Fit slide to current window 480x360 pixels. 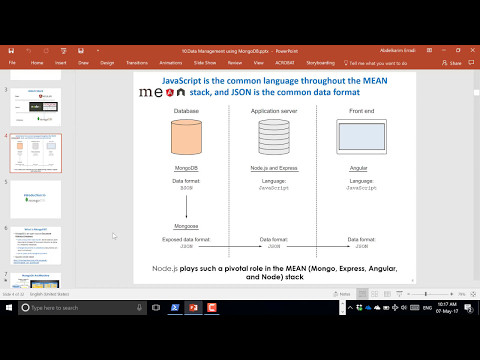tap(473, 294)
